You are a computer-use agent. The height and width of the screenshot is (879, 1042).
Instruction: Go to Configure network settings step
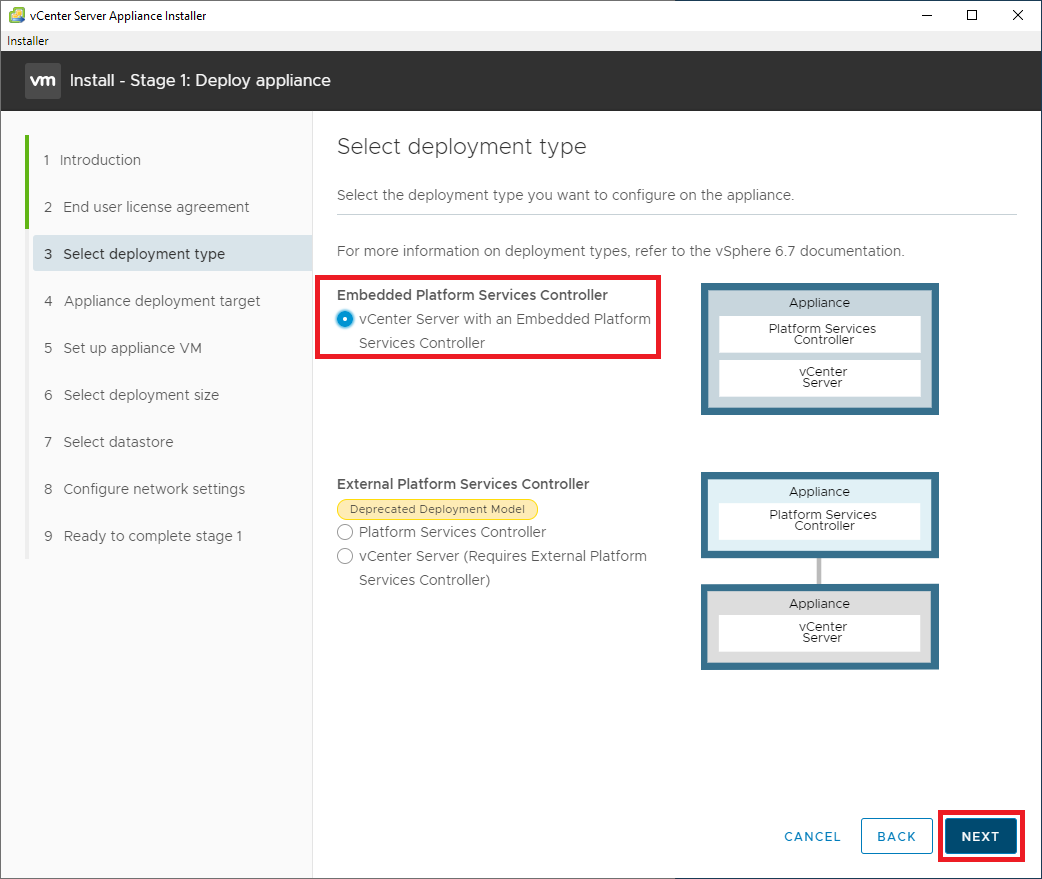154,489
